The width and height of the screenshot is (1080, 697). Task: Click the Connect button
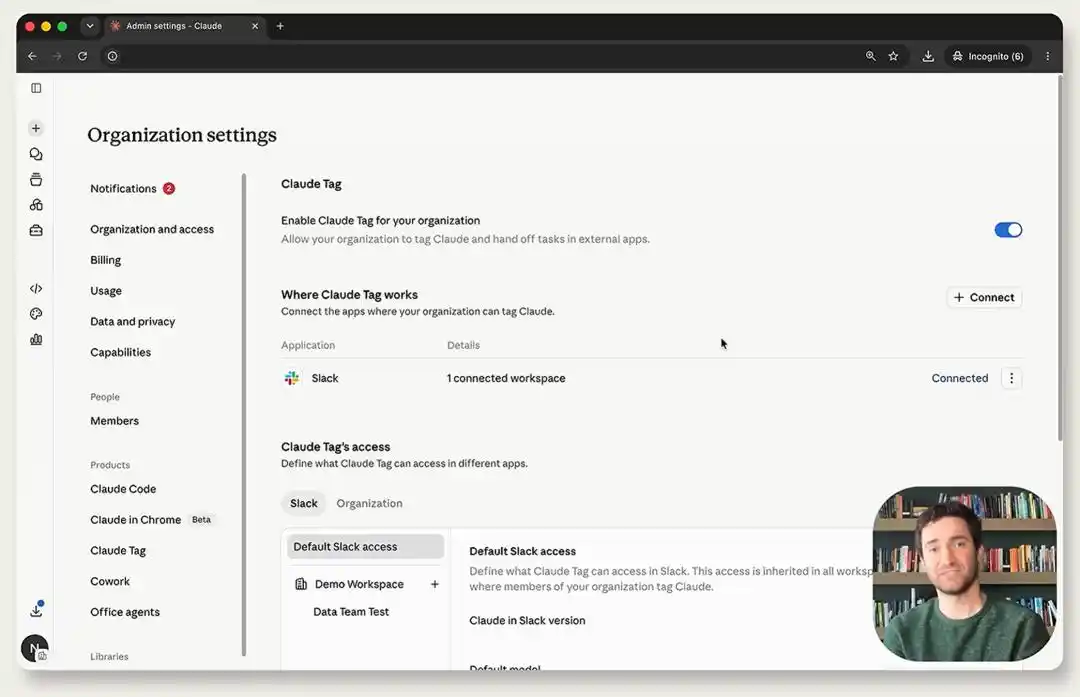pyautogui.click(x=984, y=298)
